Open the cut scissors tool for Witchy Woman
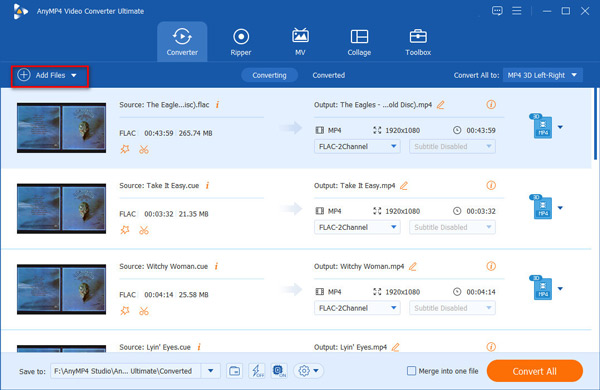Screen dimensions: 600x390 (x=144, y=311)
